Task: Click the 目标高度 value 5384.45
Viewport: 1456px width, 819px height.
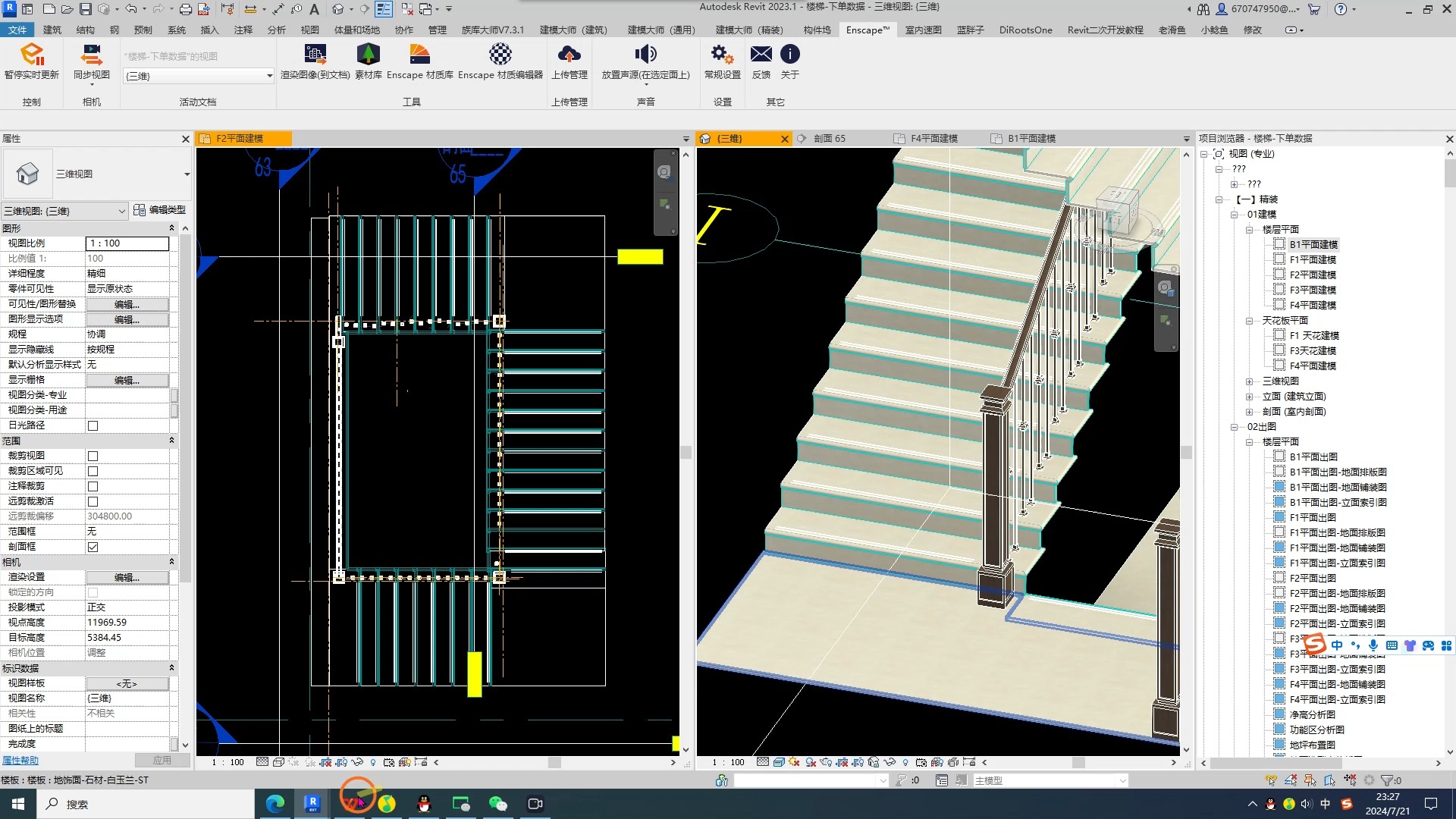Action: point(127,638)
